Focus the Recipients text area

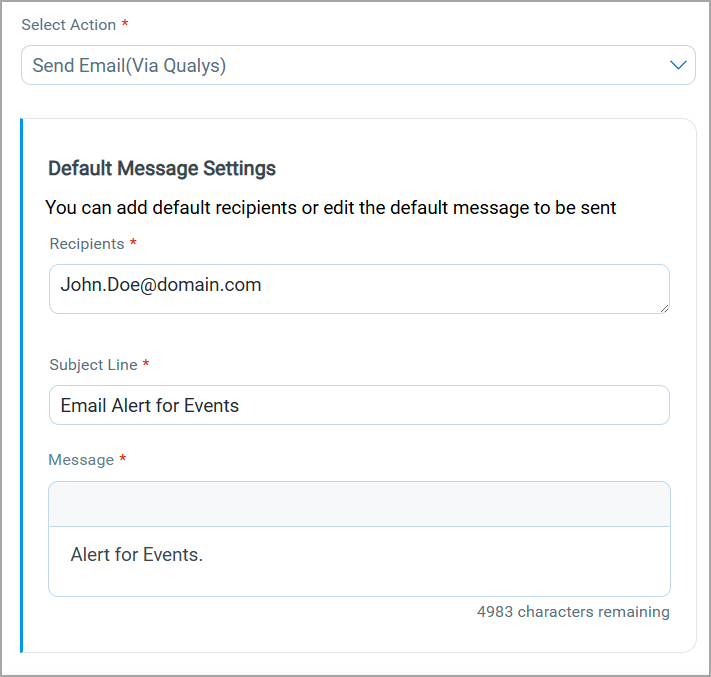pos(358,298)
